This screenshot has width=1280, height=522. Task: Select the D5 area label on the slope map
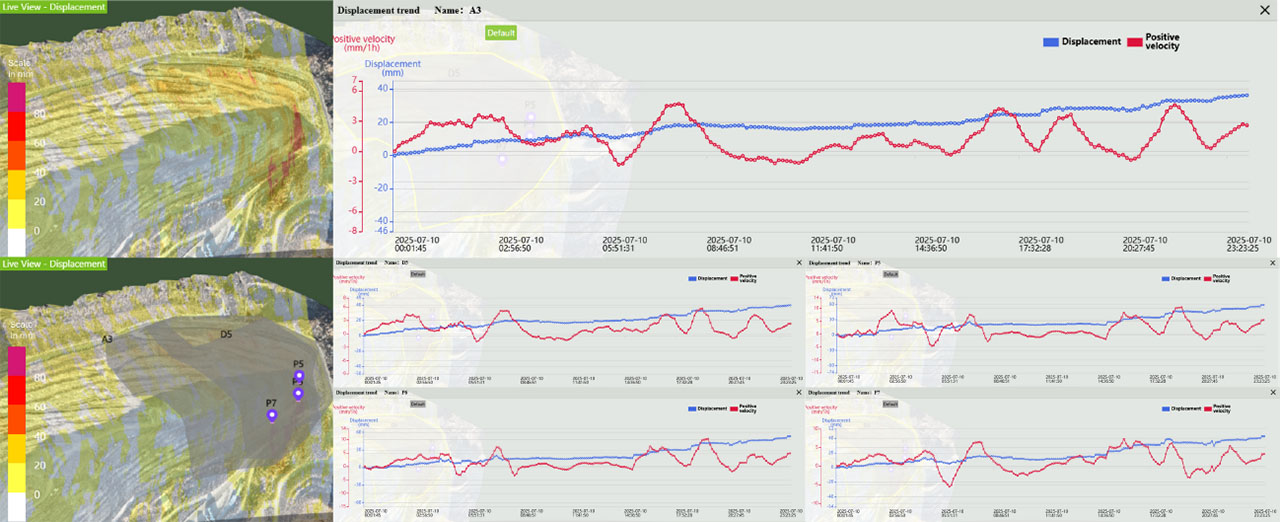(226, 334)
